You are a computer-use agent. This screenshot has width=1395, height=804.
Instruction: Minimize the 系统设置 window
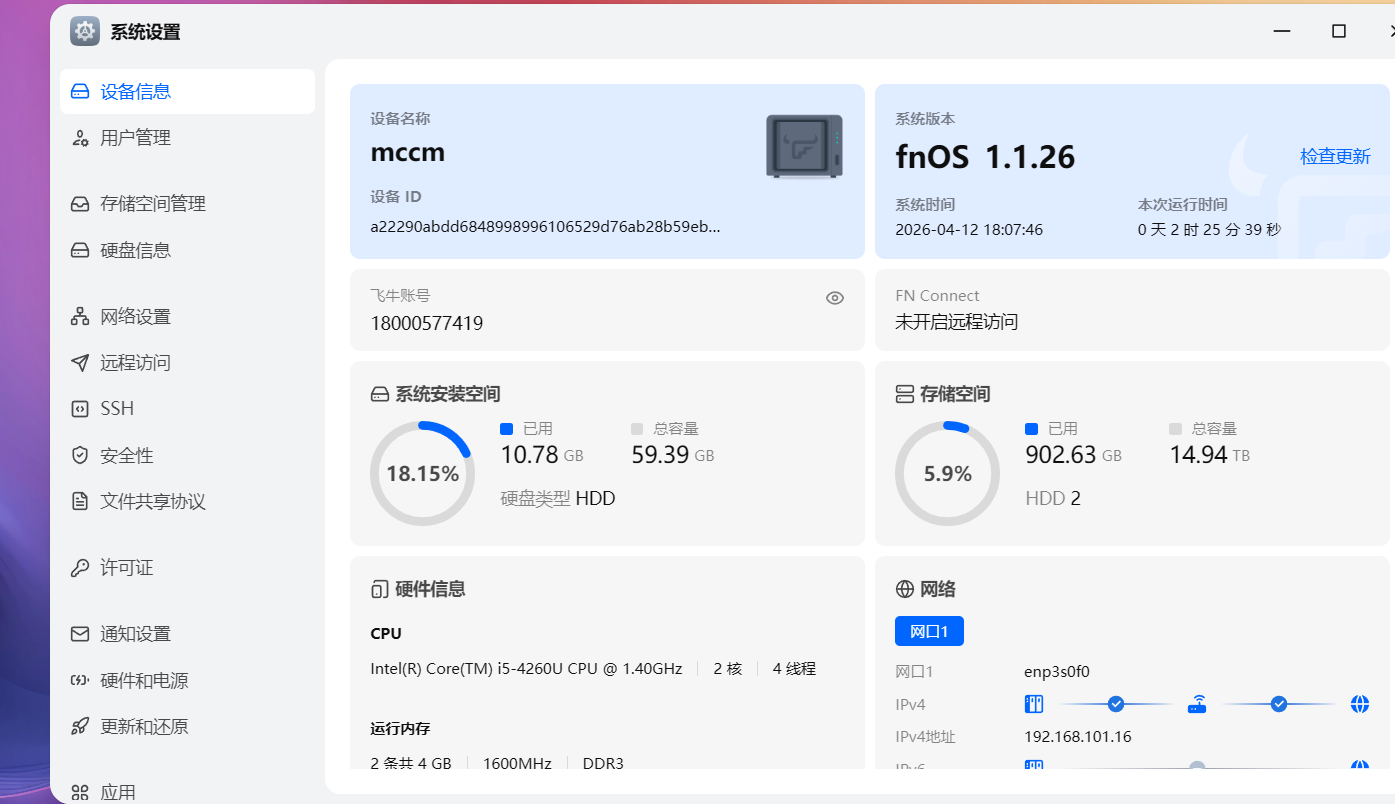pyautogui.click(x=1281, y=31)
